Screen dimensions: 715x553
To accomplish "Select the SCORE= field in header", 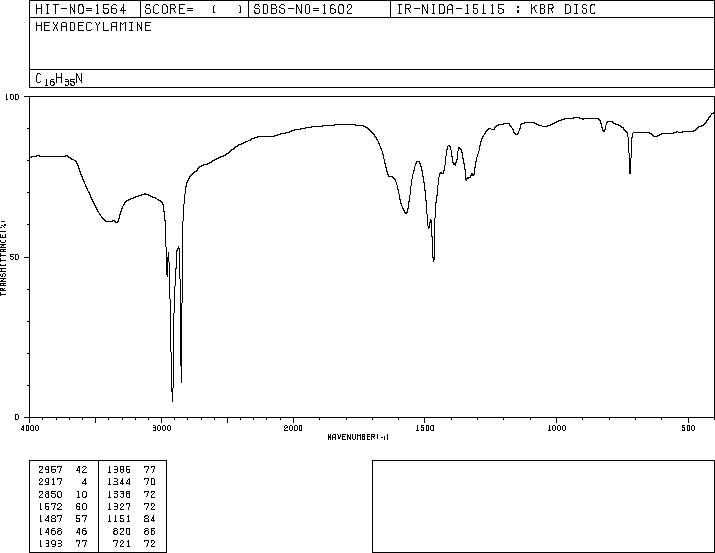I will pyautogui.click(x=194, y=9).
